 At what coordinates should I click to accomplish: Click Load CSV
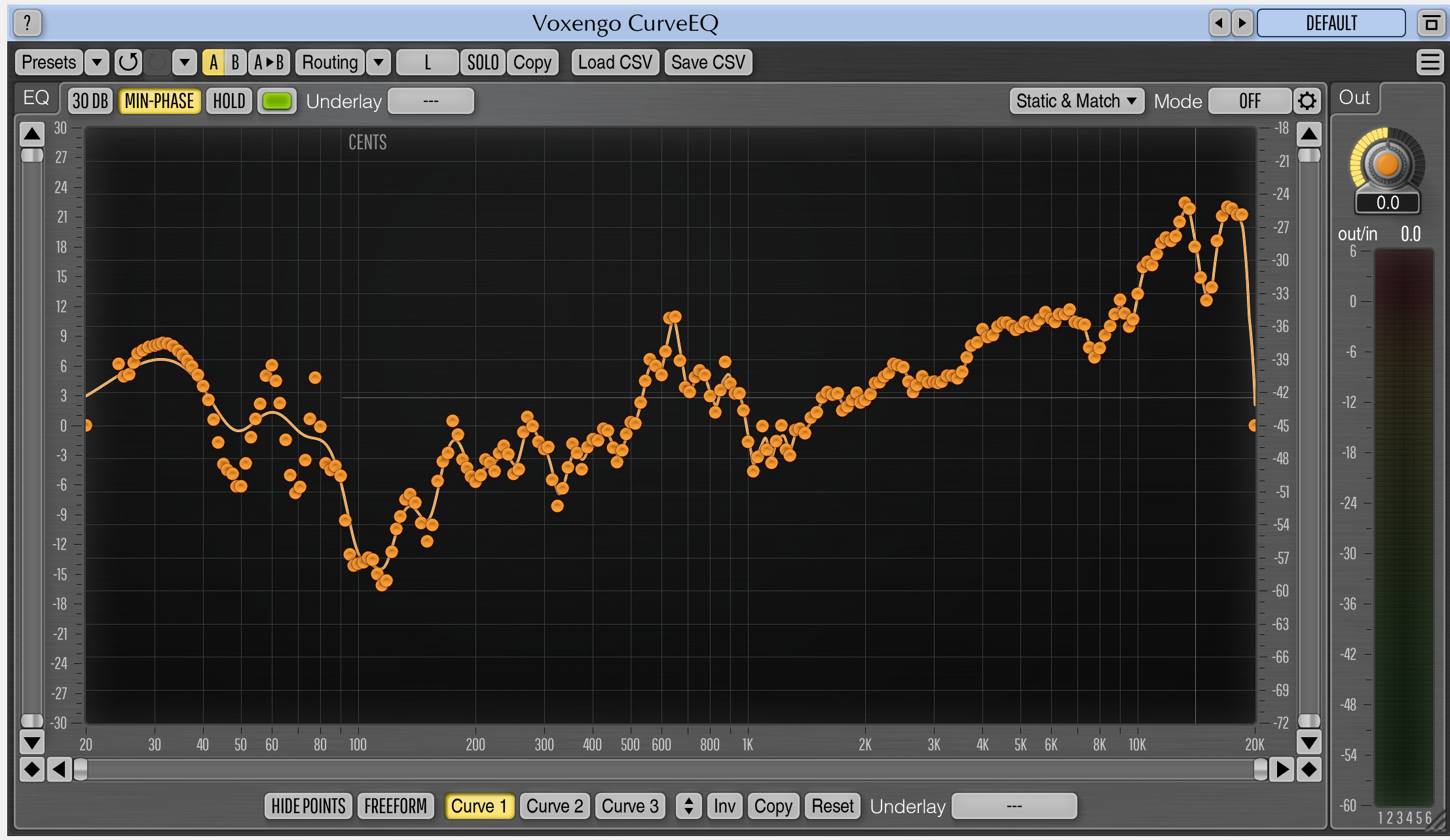click(x=615, y=62)
